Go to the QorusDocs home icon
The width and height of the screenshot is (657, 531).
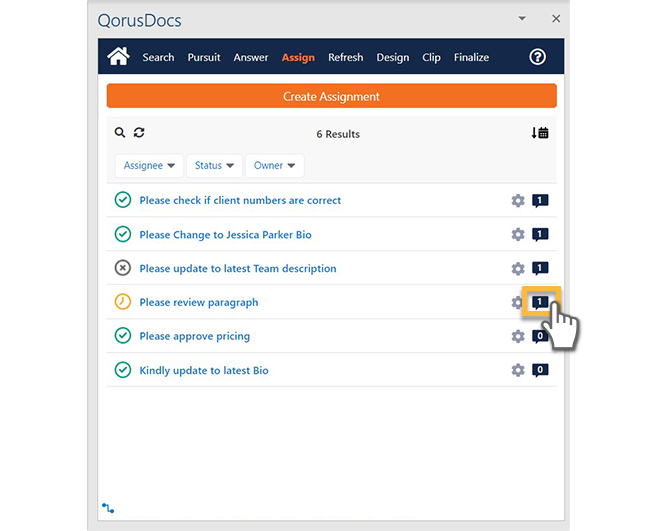118,57
